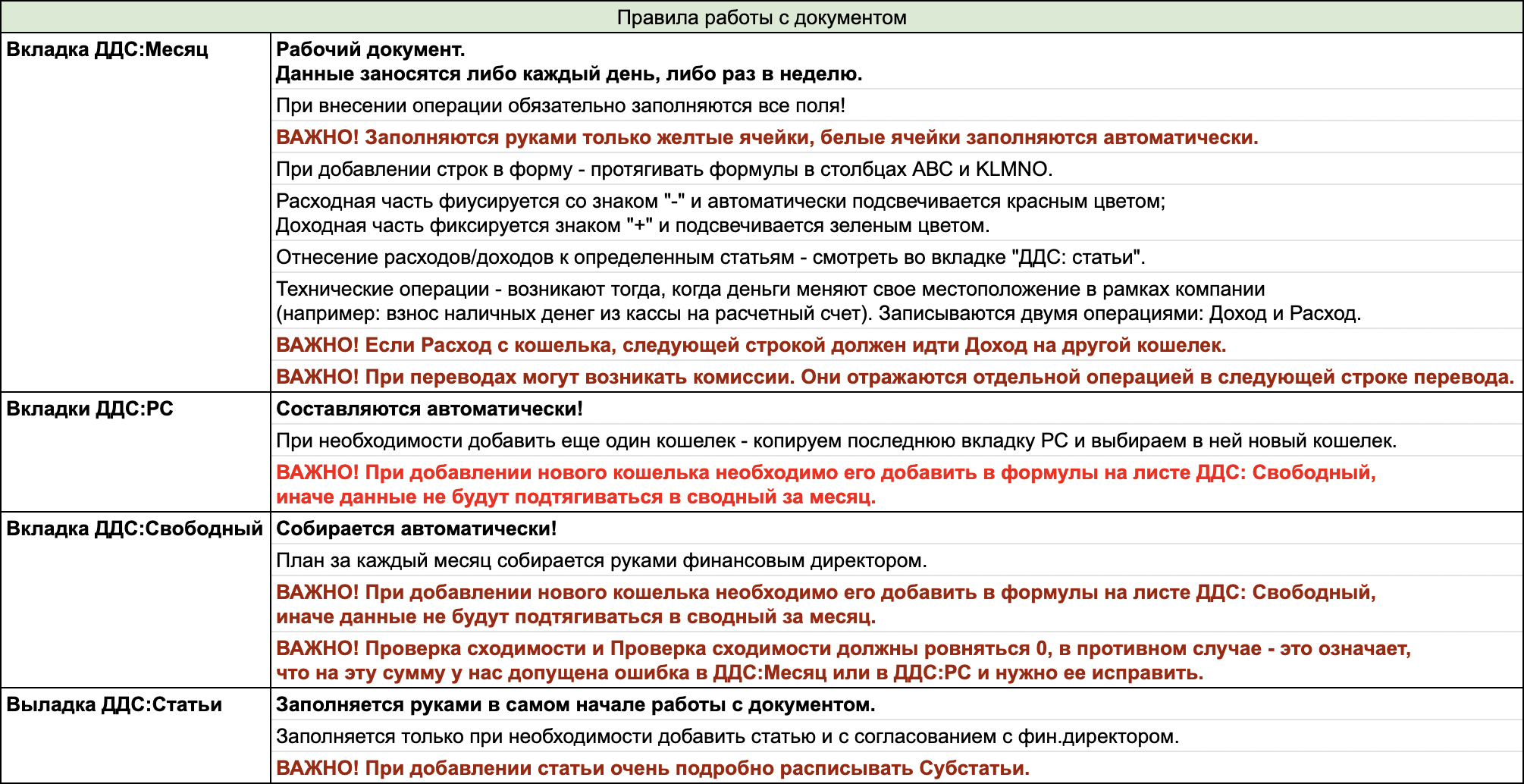
Task: Select row 'При внесении операции обязательно заполняются все поля!'
Action: coord(897,105)
